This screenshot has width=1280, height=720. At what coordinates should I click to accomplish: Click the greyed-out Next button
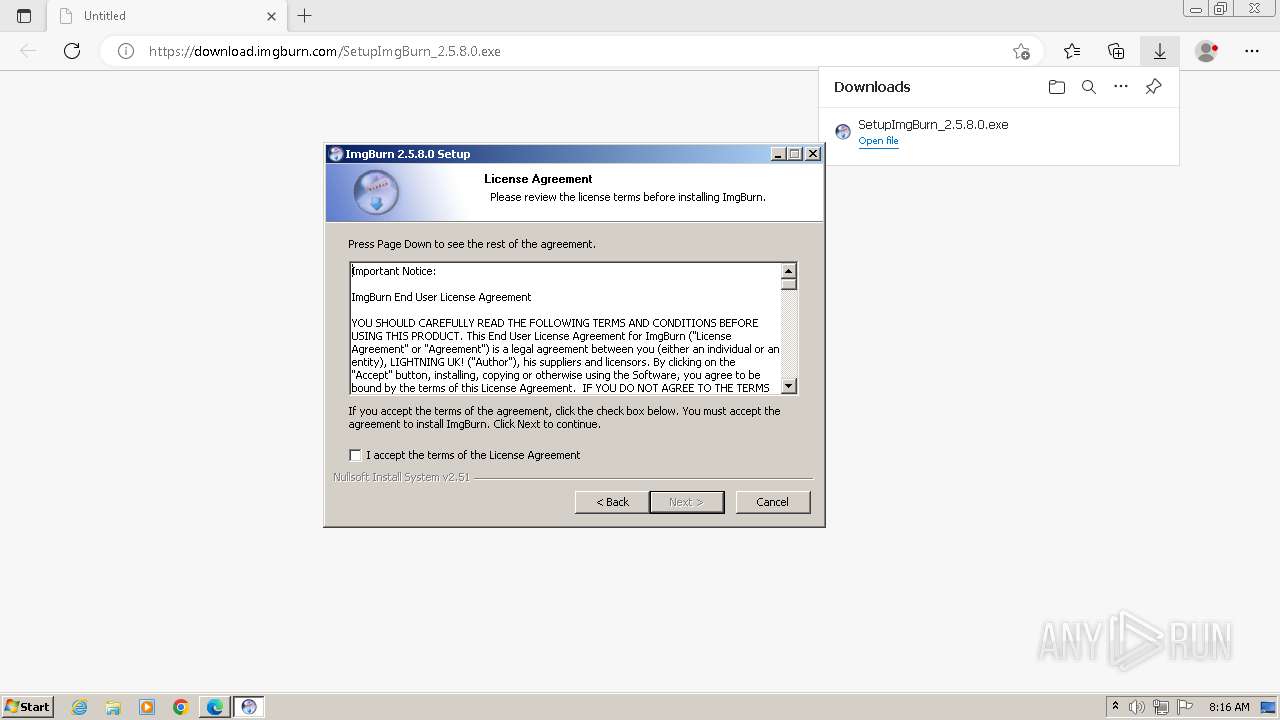click(686, 502)
